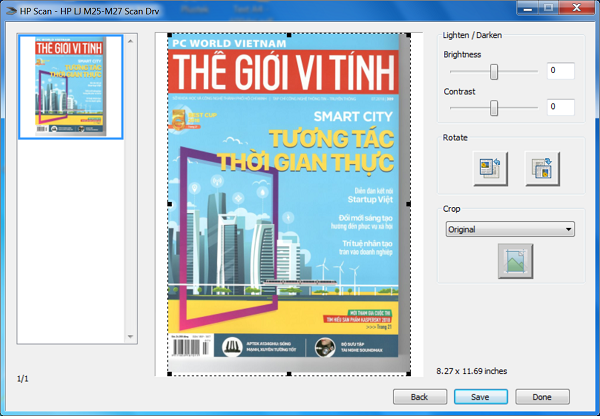600x419 pixels.
Task: Open the Crop dropdown set to Original
Action: 510,229
